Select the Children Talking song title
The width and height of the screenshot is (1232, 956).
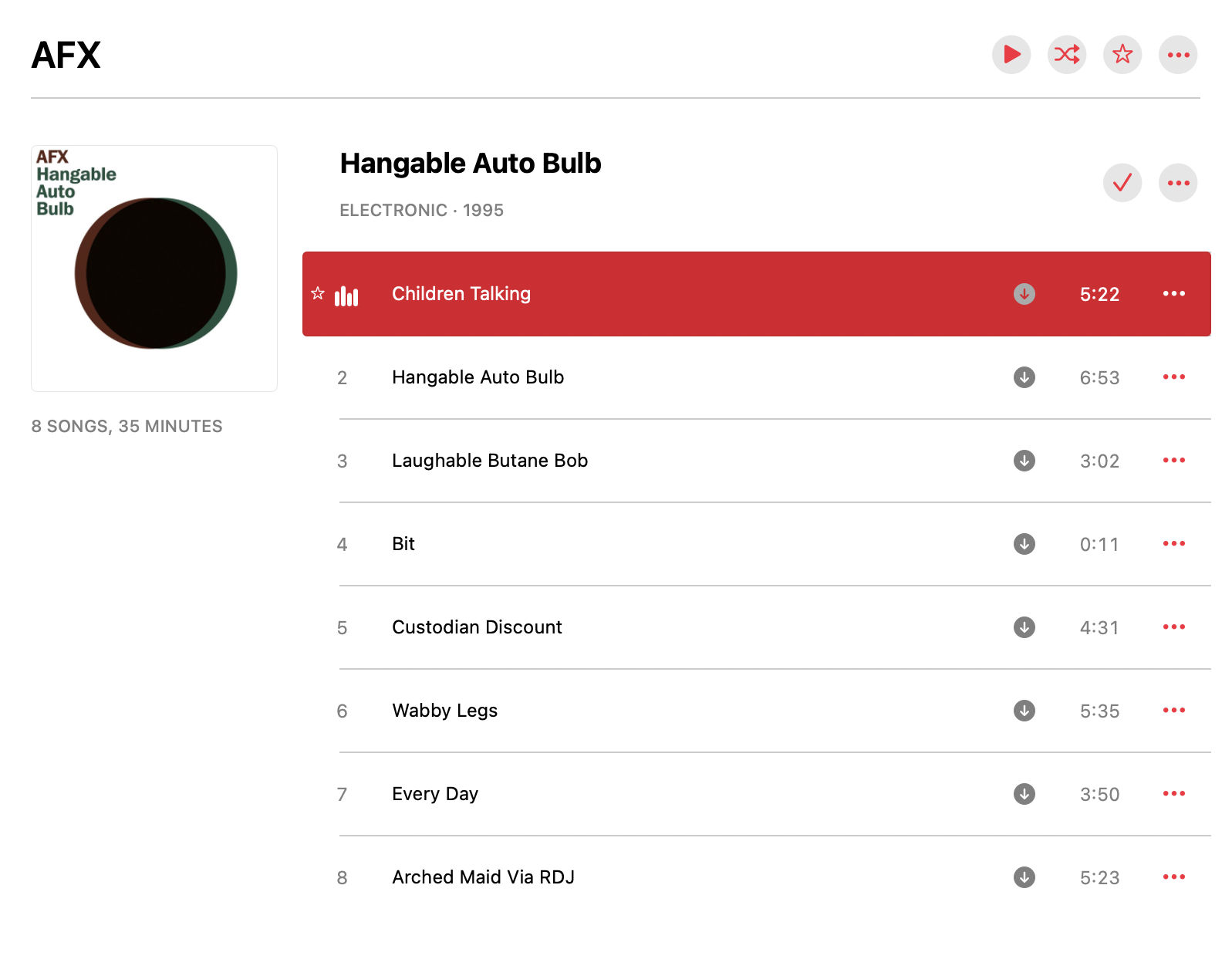(x=461, y=294)
